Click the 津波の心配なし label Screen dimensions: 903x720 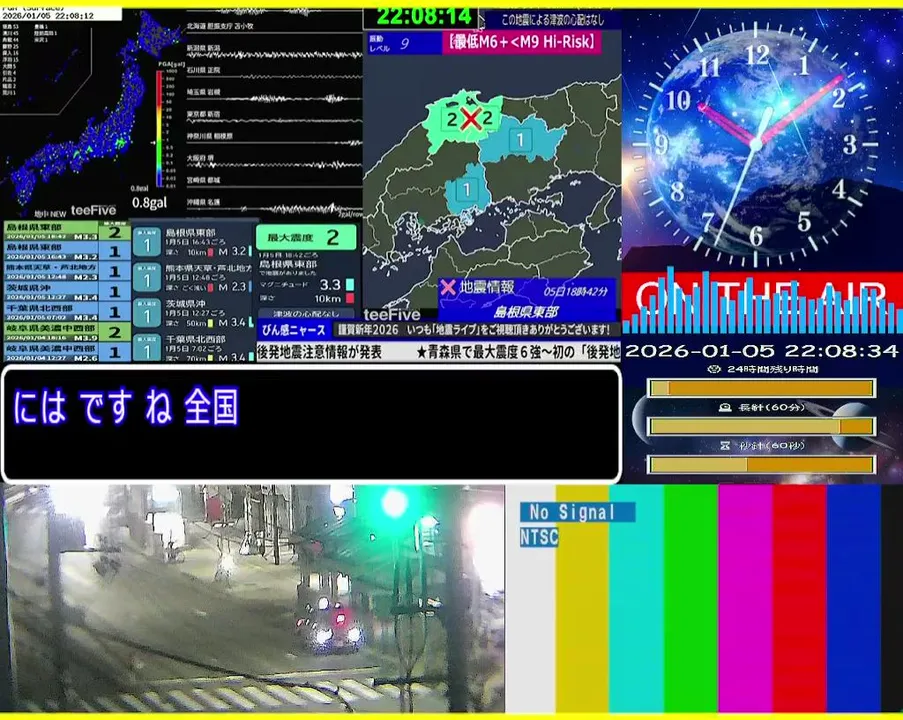pos(306,314)
